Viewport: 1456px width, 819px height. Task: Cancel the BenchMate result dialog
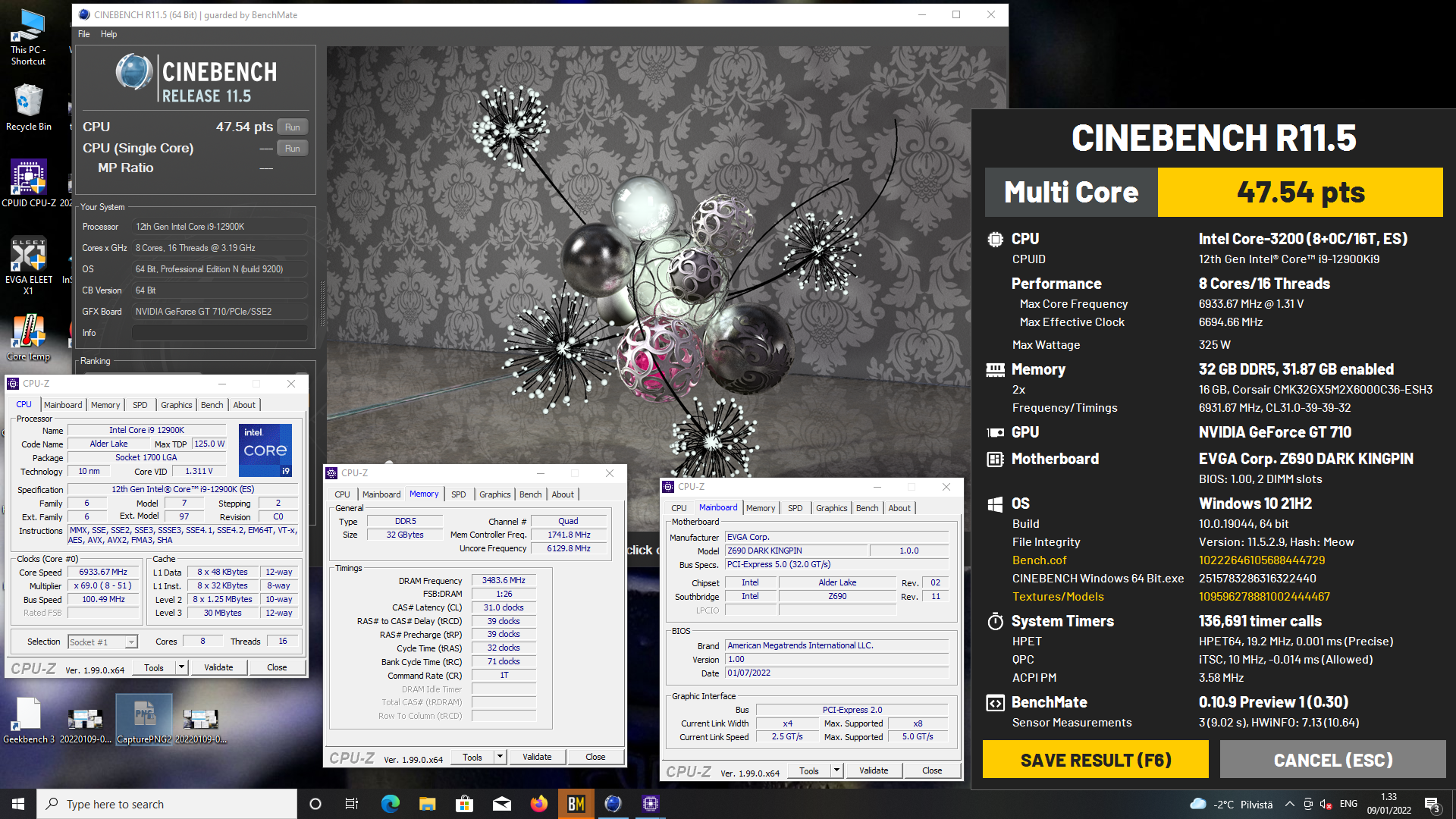pos(1332,760)
